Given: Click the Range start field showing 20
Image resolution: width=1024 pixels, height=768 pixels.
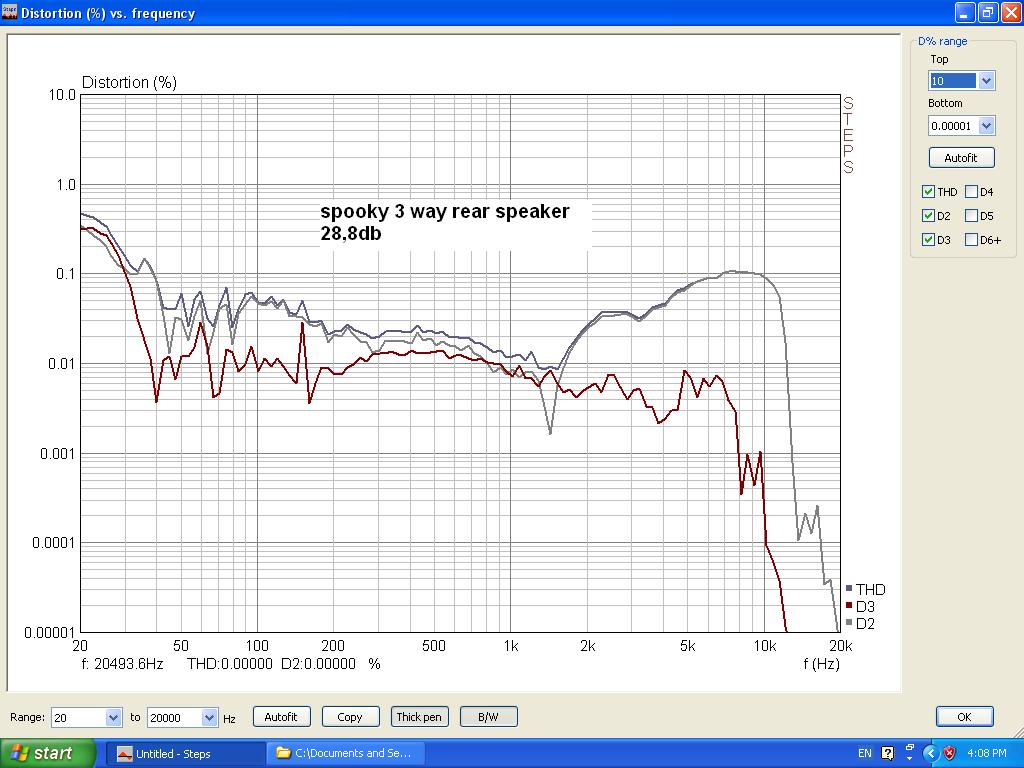Looking at the screenshot, I should (x=78, y=717).
